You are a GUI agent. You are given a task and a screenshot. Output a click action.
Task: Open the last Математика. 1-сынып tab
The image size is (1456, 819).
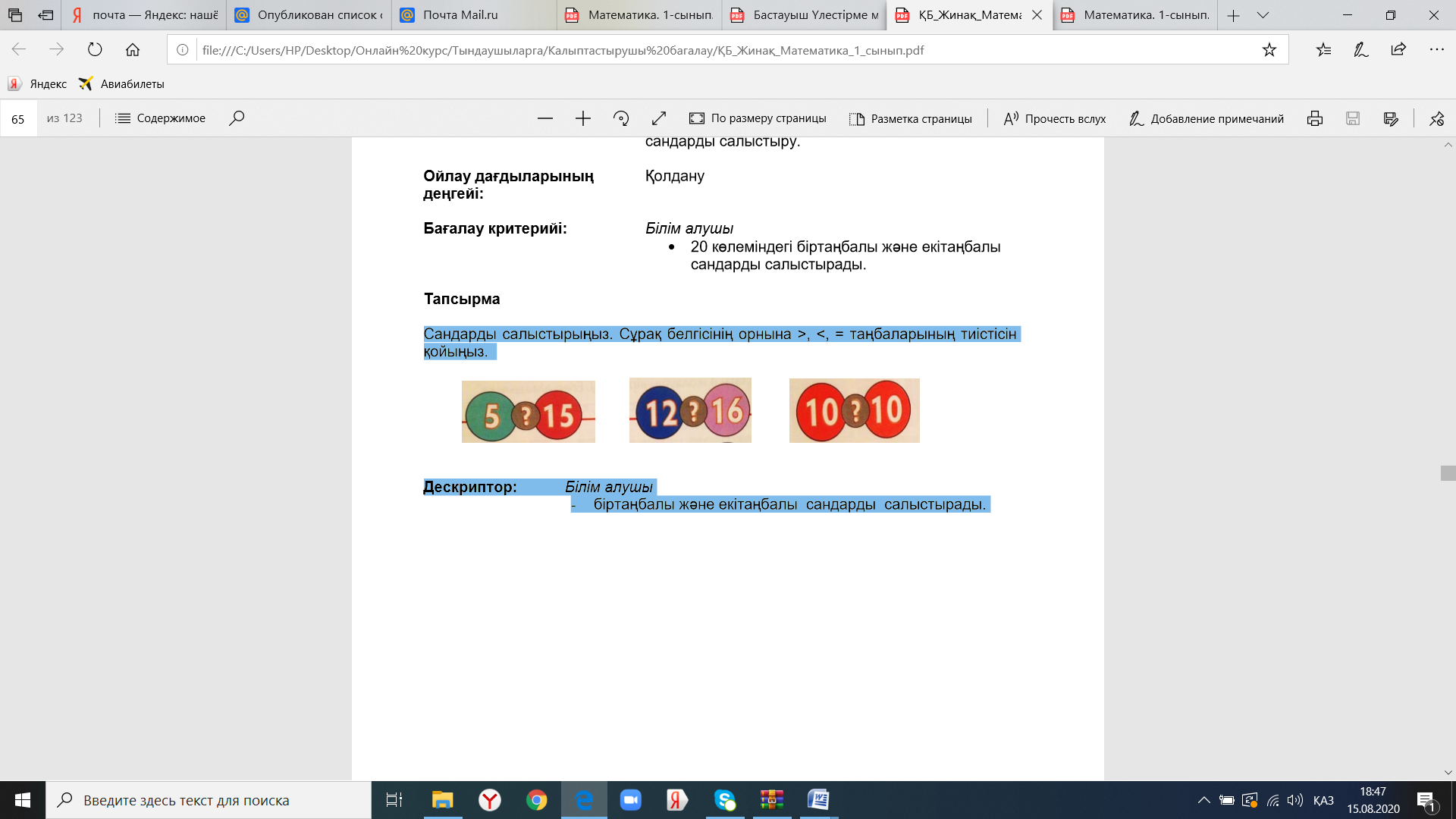tap(1135, 15)
